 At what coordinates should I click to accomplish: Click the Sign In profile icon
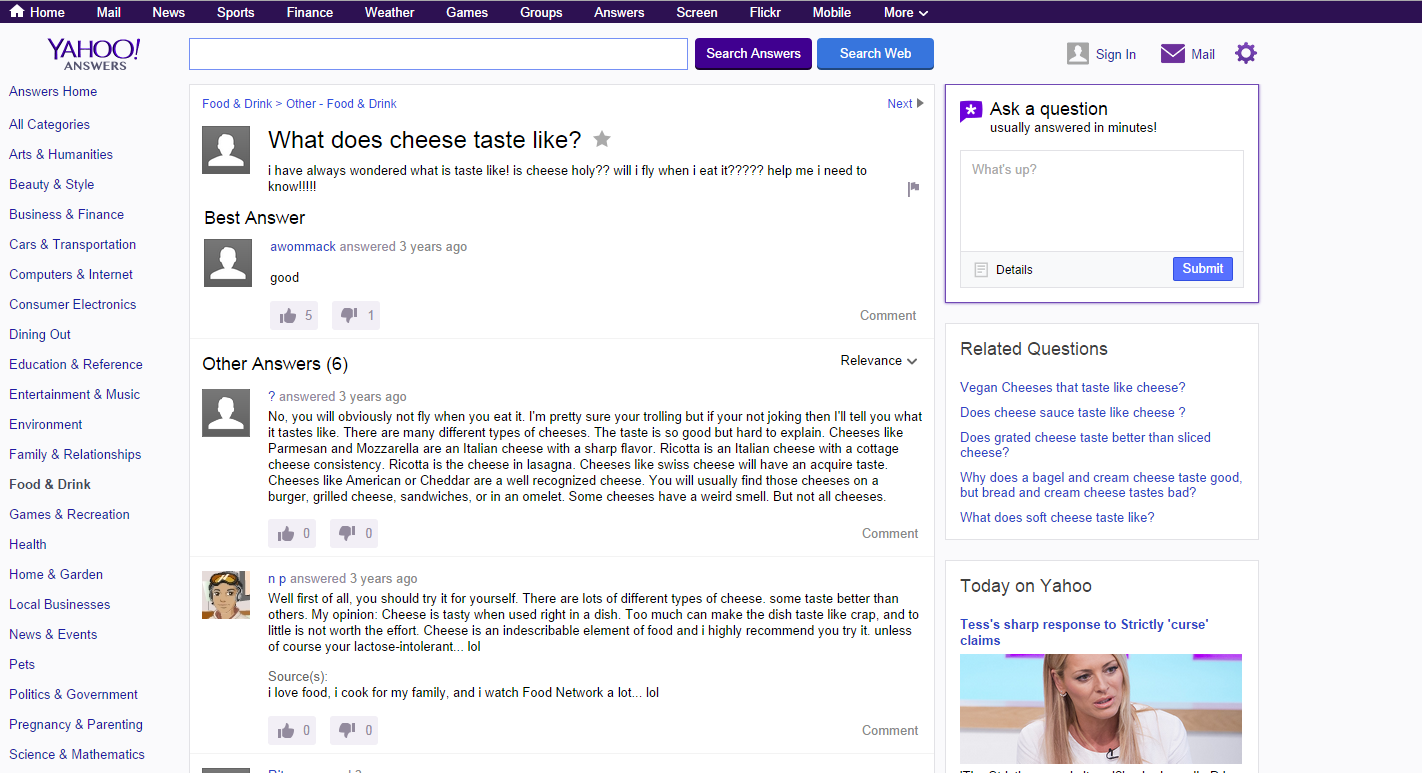1077,54
